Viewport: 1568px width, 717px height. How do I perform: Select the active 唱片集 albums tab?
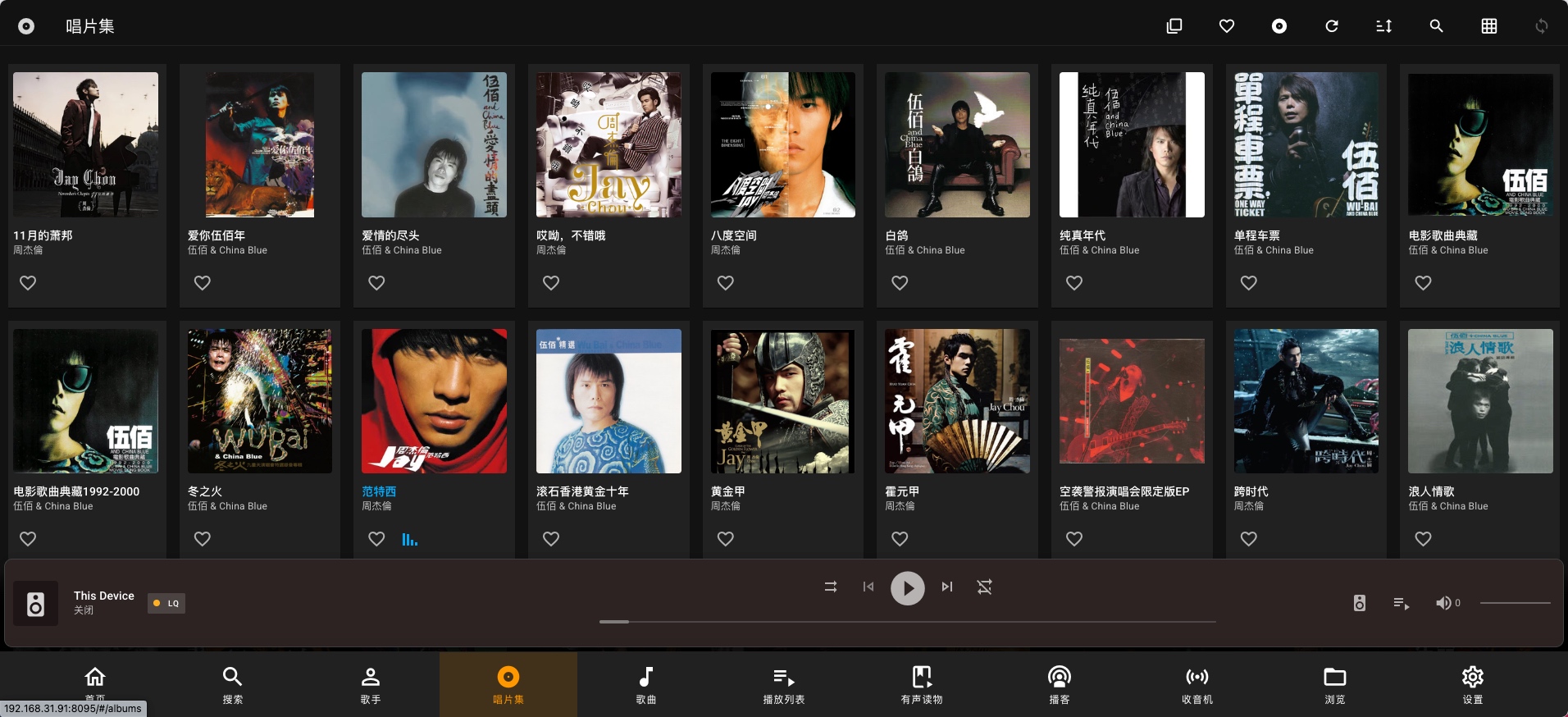[x=508, y=685]
